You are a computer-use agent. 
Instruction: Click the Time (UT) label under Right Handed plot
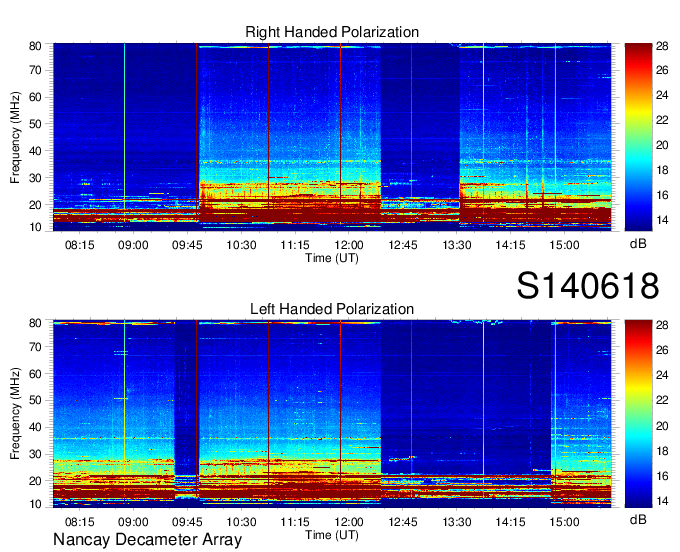coord(332,258)
